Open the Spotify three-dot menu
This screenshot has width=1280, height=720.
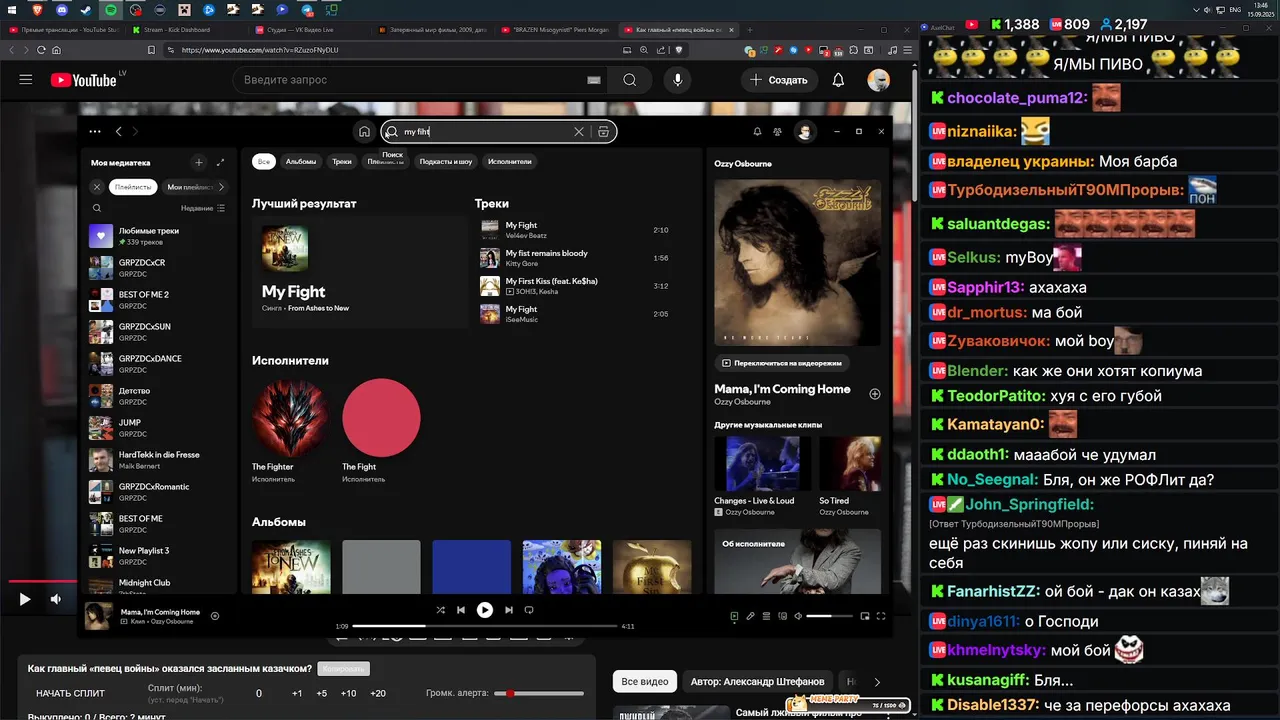pyautogui.click(x=95, y=131)
